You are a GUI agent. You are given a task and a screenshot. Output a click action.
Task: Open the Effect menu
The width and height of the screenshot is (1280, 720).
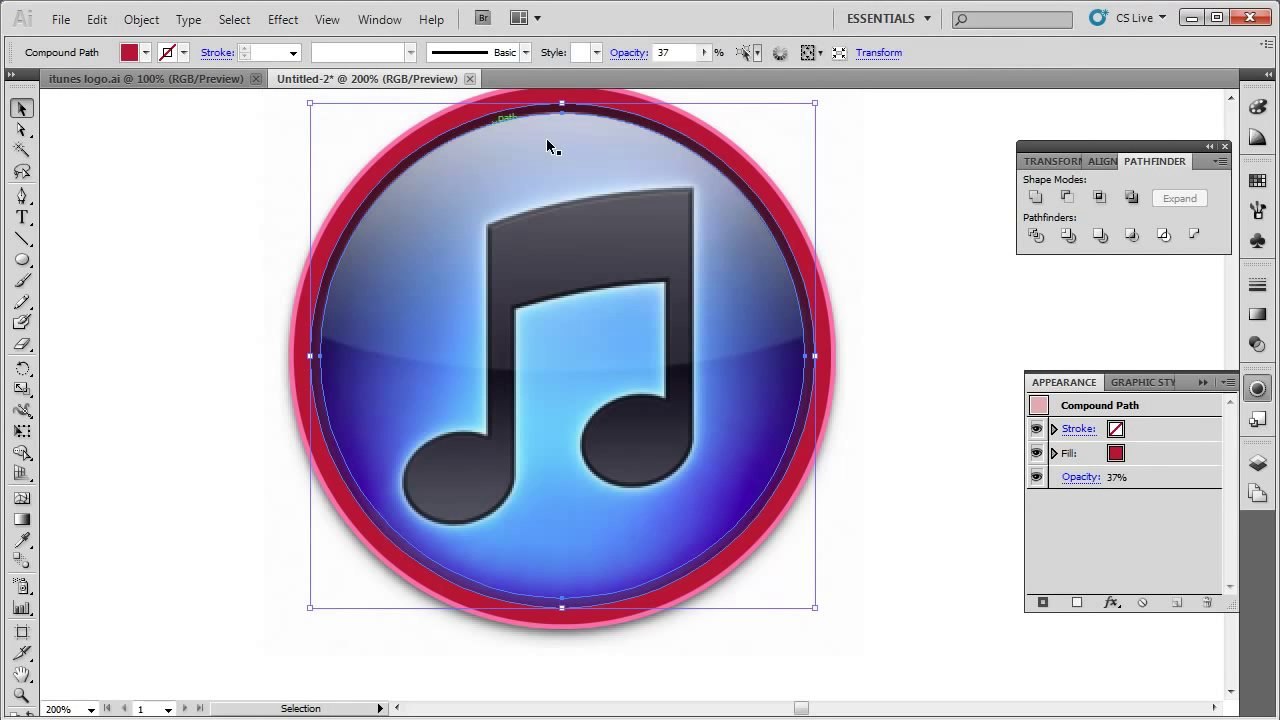tap(283, 19)
